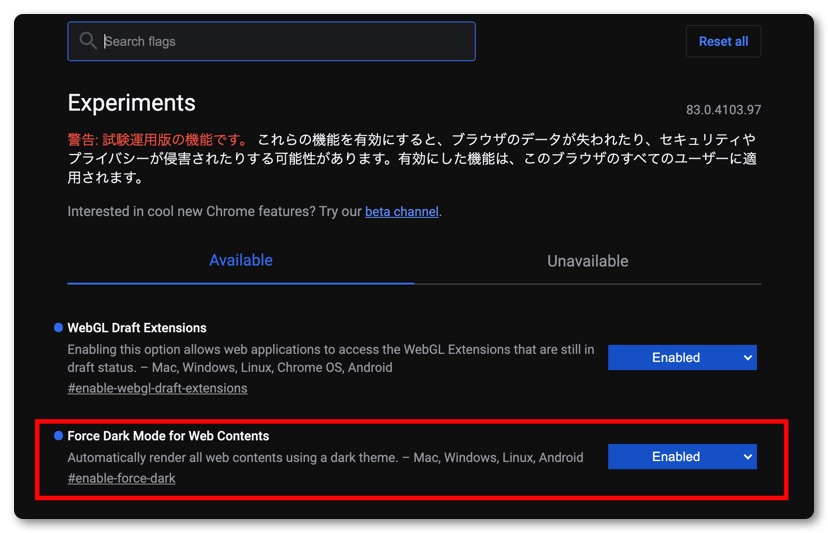The image size is (828, 533).
Task: Click the Force Dark Mode description text
Action: click(x=325, y=457)
